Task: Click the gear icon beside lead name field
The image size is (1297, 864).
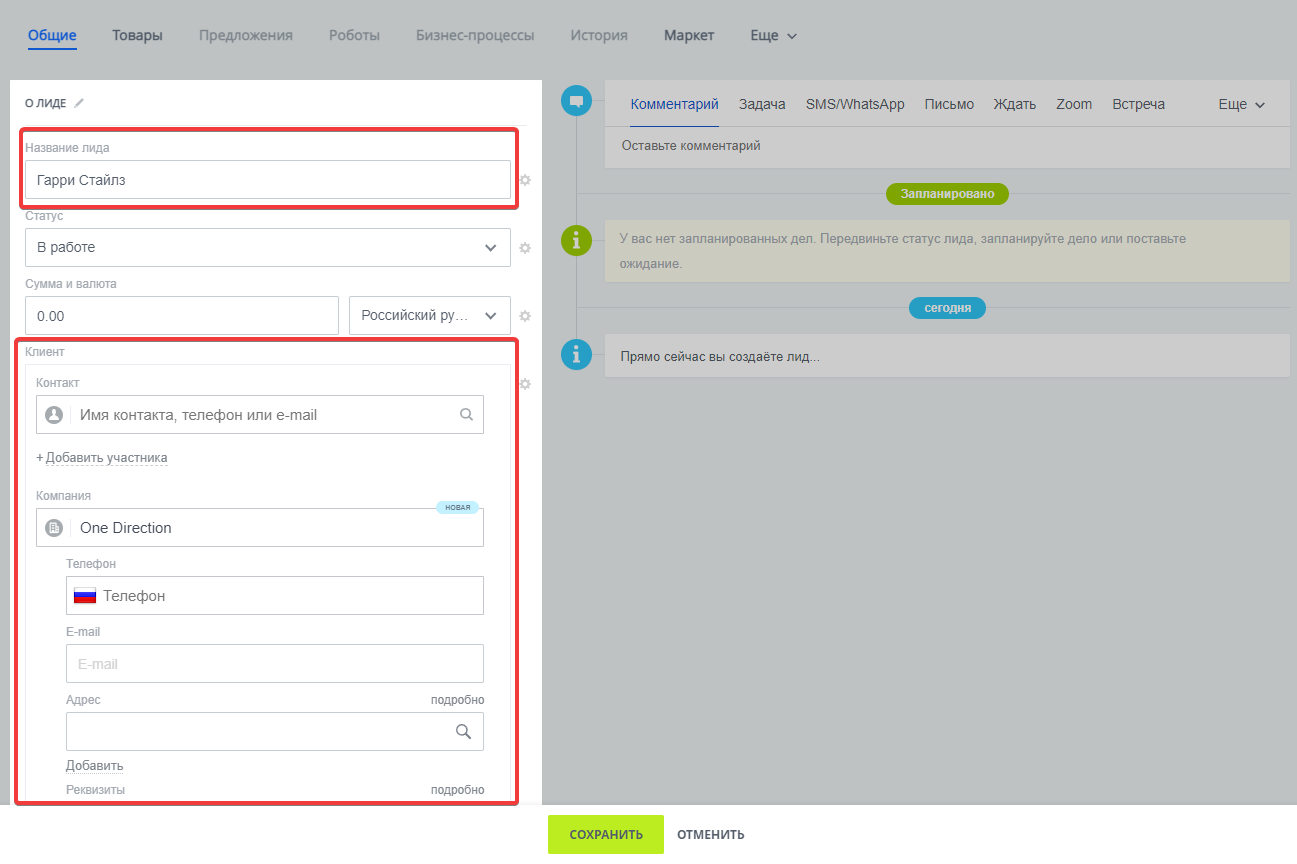Action: tap(525, 180)
